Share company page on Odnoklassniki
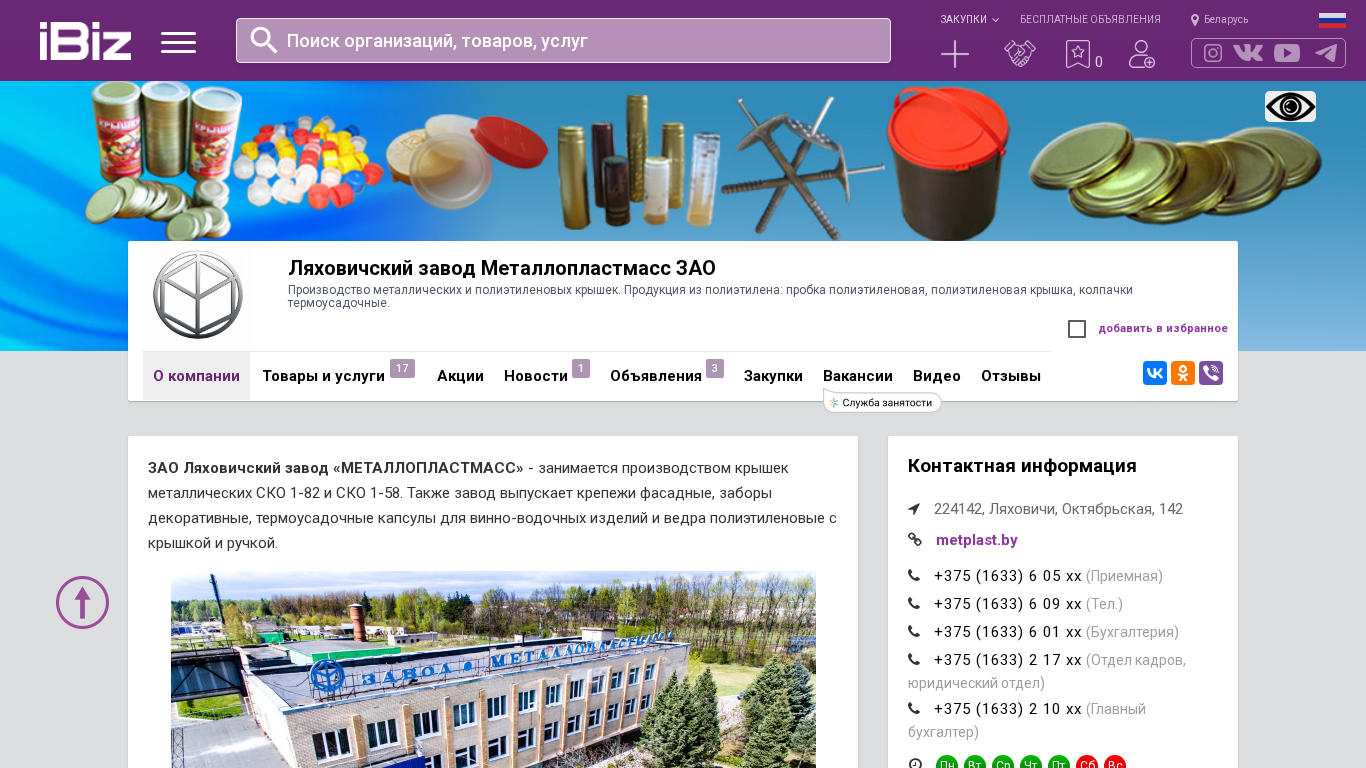Viewport: 1366px width, 768px height. coord(1183,373)
